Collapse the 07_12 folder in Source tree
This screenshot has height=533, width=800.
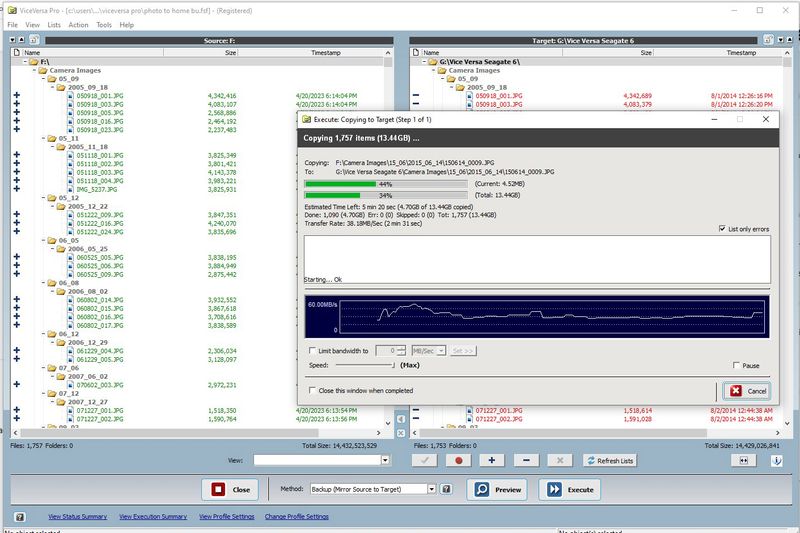click(x=43, y=393)
